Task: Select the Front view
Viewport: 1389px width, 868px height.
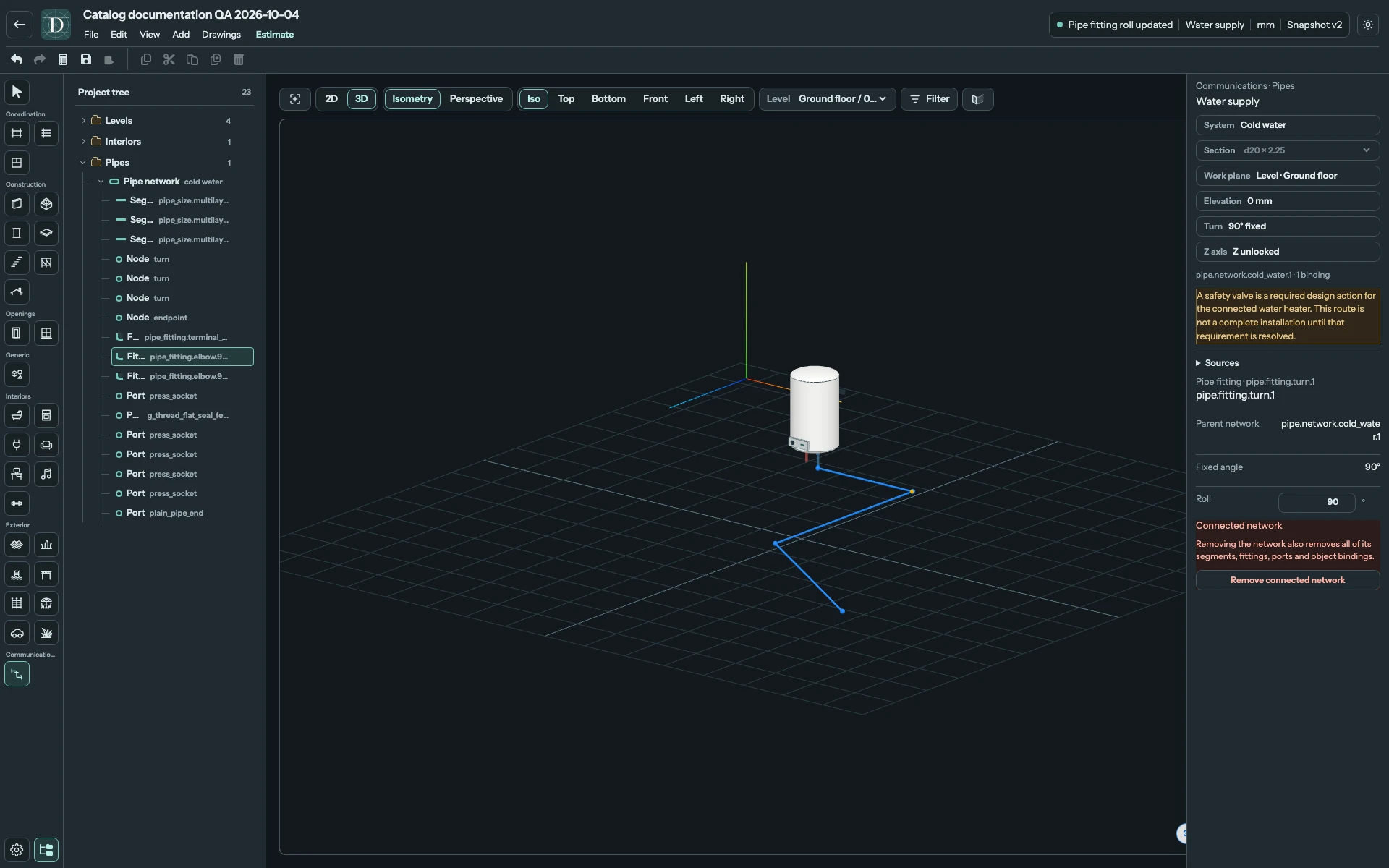Action: 655,99
